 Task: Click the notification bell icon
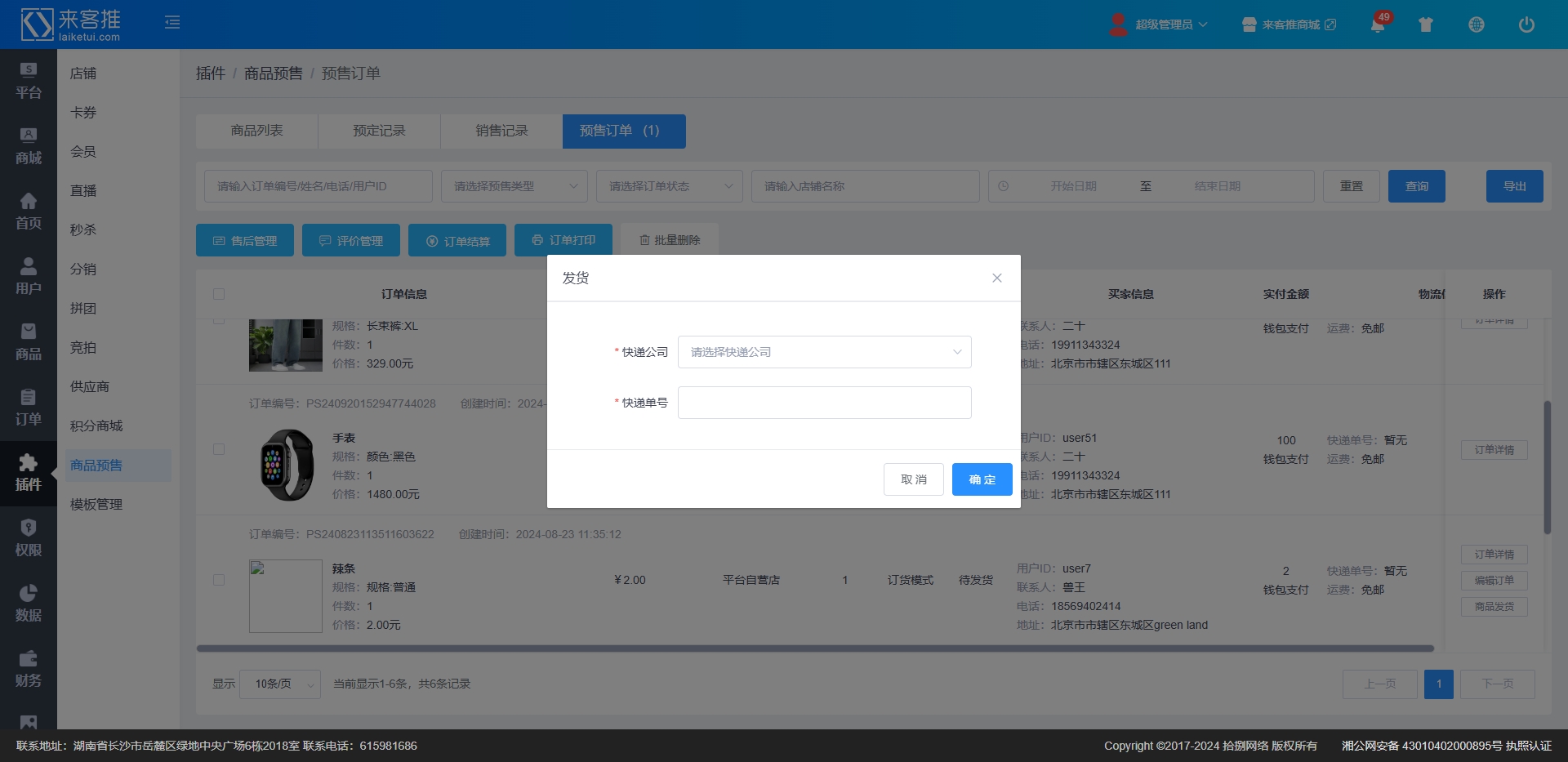[1377, 25]
